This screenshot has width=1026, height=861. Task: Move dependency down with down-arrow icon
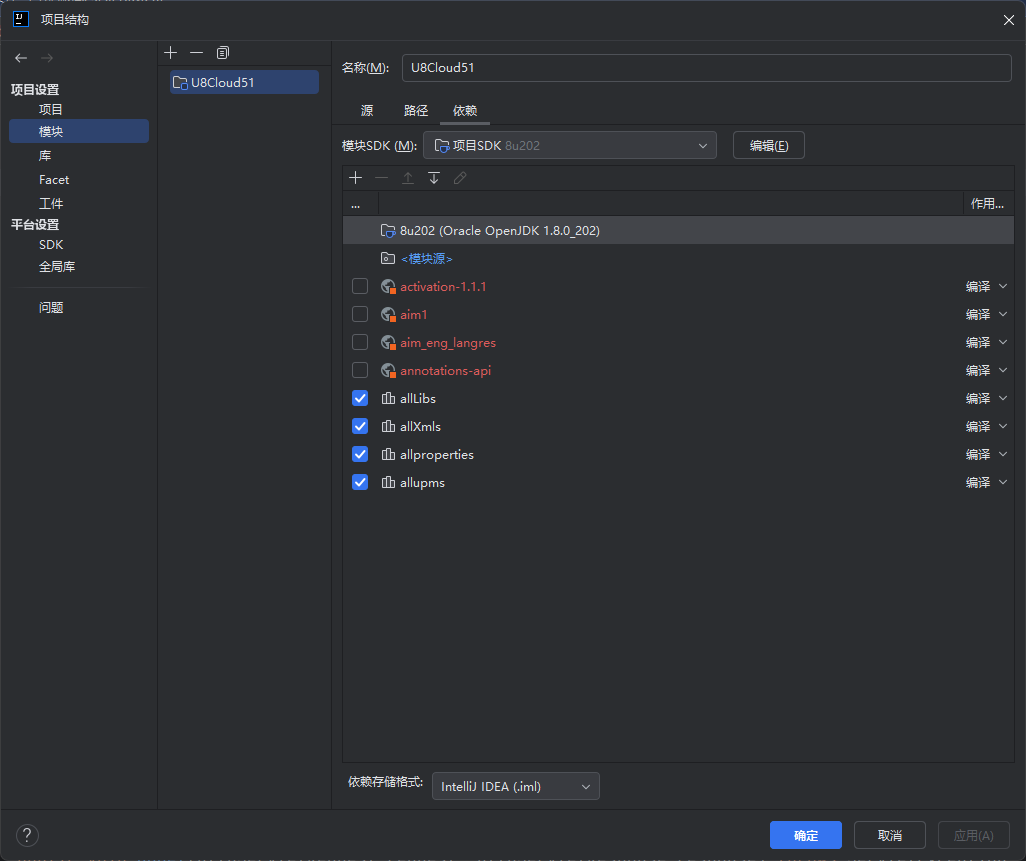tap(434, 178)
